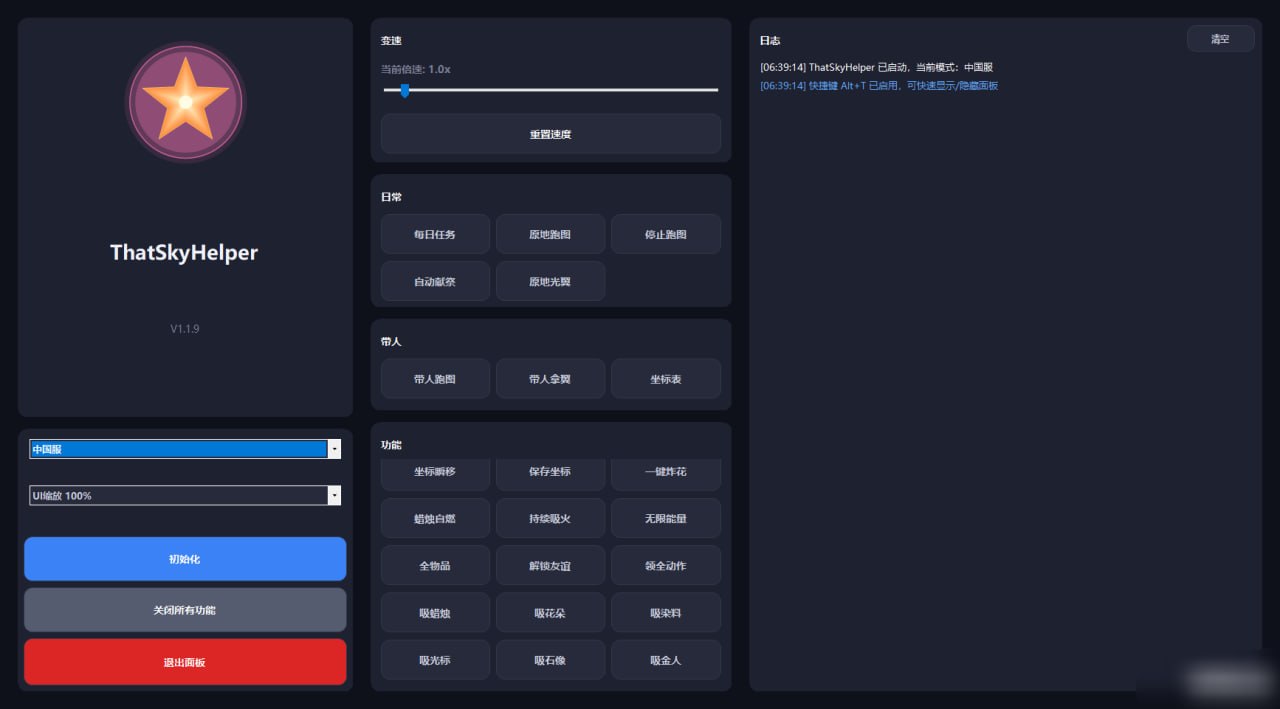Open the 坐标表 button
The width and height of the screenshot is (1280, 709).
[x=666, y=379]
